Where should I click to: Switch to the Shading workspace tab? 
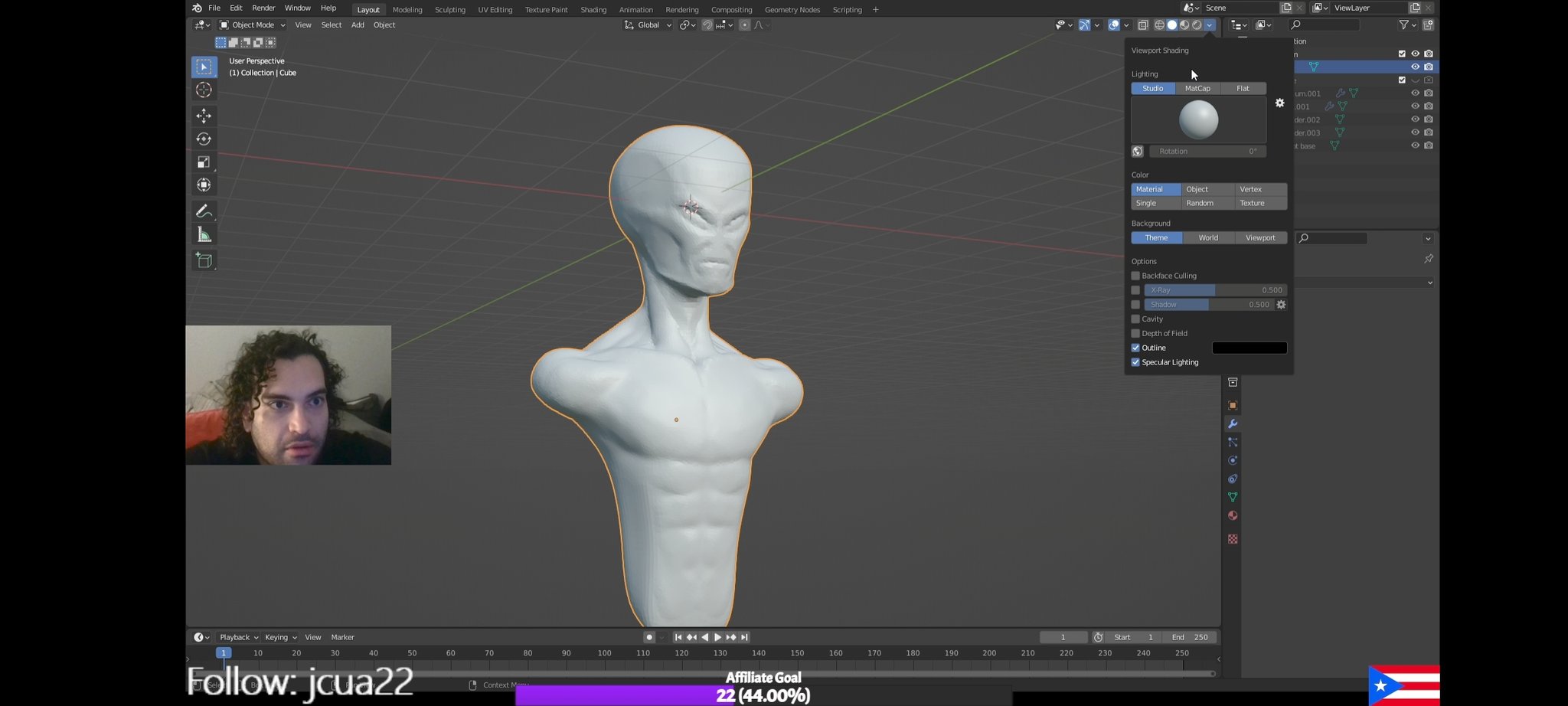coord(593,10)
